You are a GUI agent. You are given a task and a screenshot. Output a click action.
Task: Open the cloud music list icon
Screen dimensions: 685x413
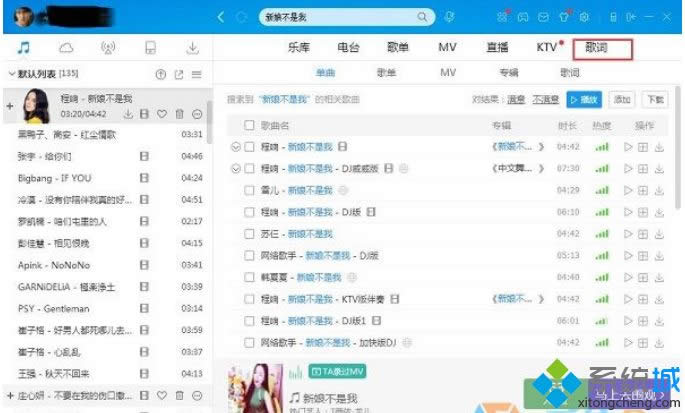coord(66,47)
